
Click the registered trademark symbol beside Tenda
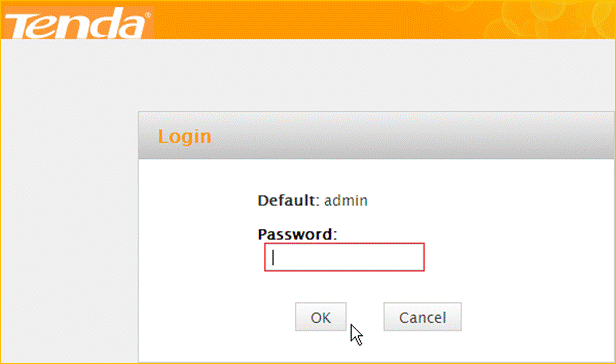pyautogui.click(x=148, y=15)
